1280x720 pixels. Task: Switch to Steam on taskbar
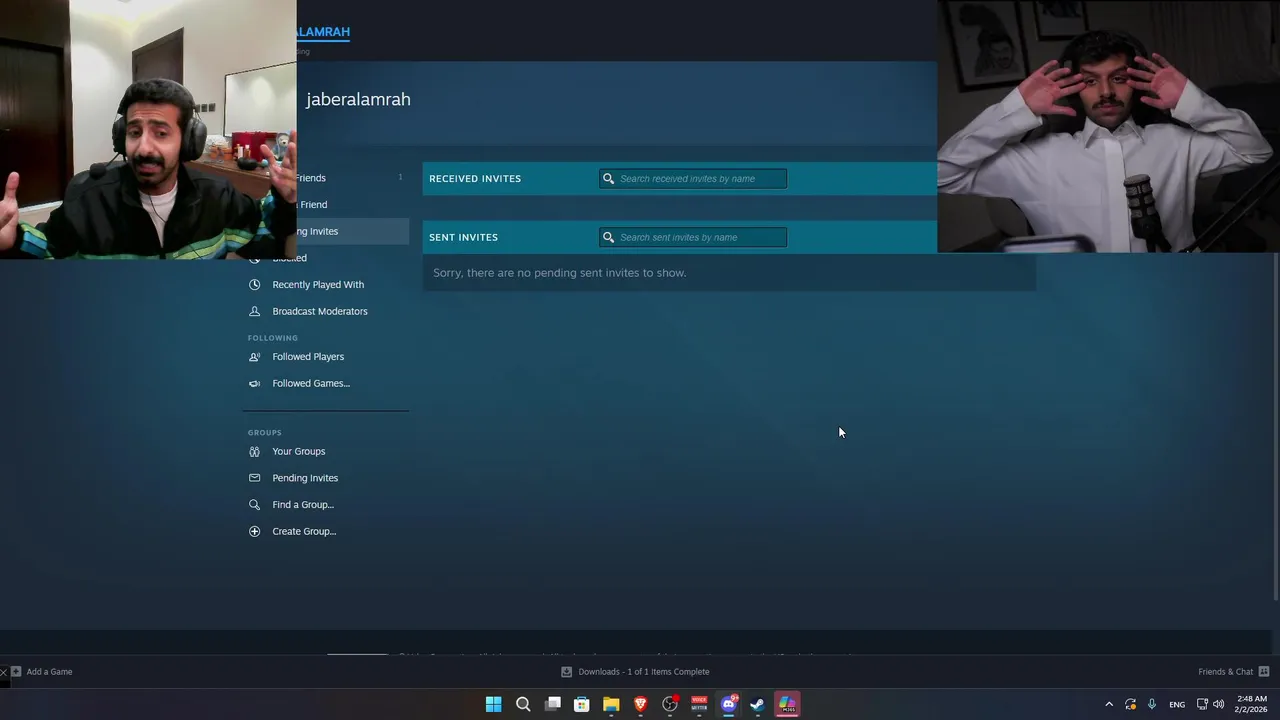coord(758,704)
